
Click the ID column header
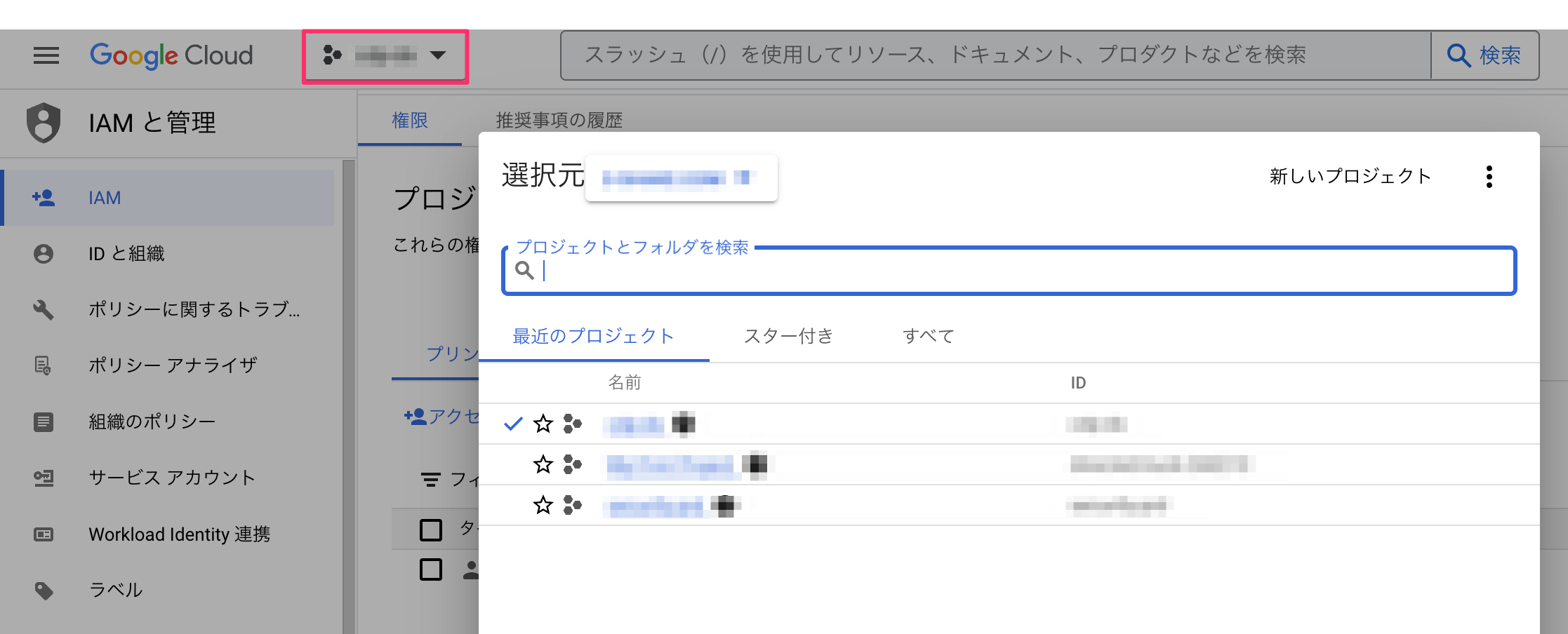1078,383
